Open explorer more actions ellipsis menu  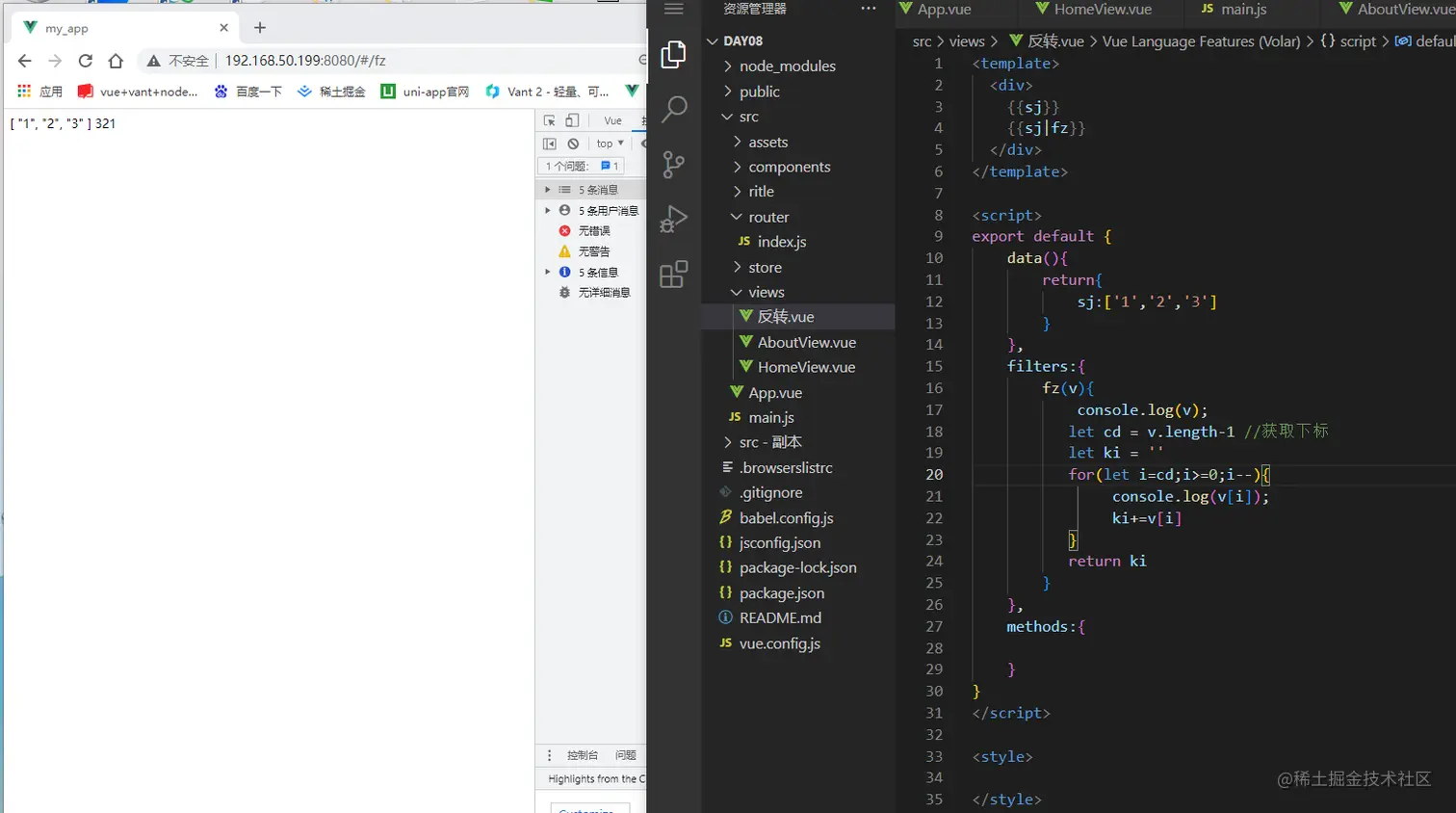coord(869,9)
